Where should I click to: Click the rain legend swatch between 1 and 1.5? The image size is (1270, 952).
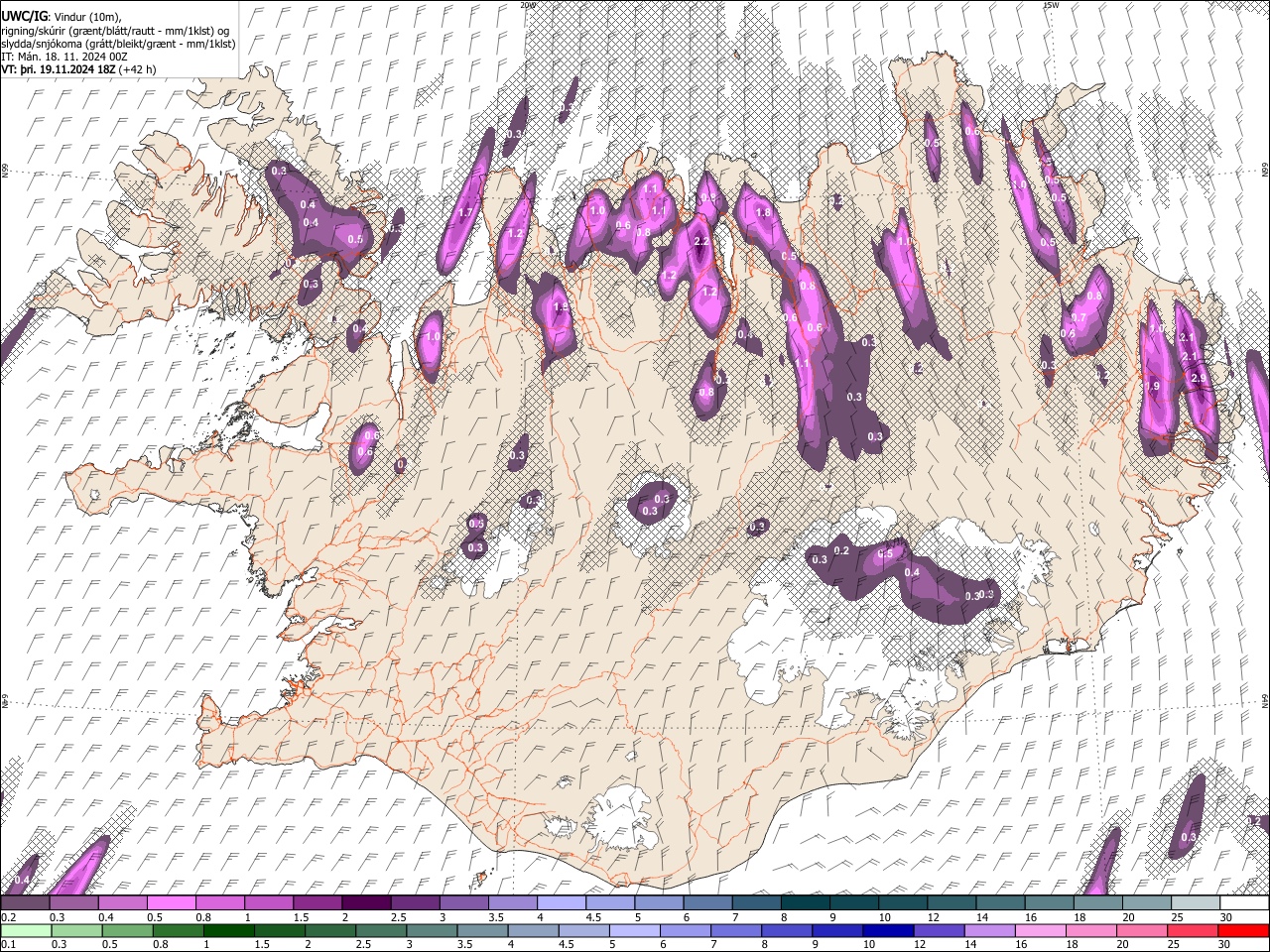pyautogui.click(x=229, y=930)
